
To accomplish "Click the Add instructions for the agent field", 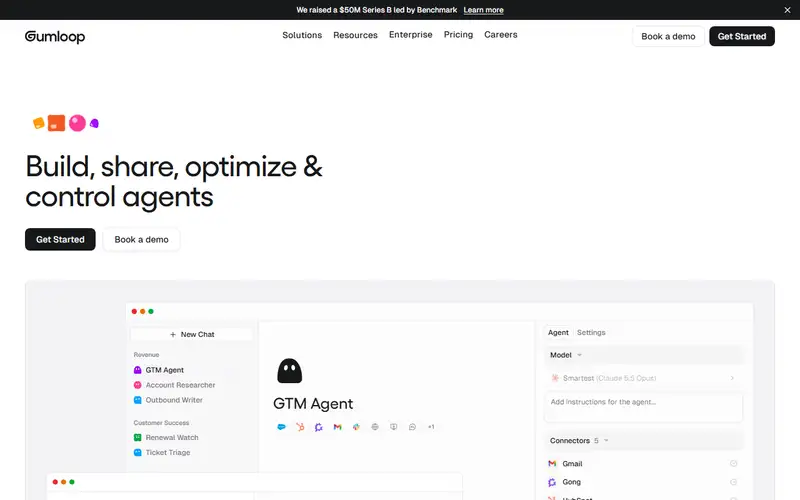I will (643, 407).
